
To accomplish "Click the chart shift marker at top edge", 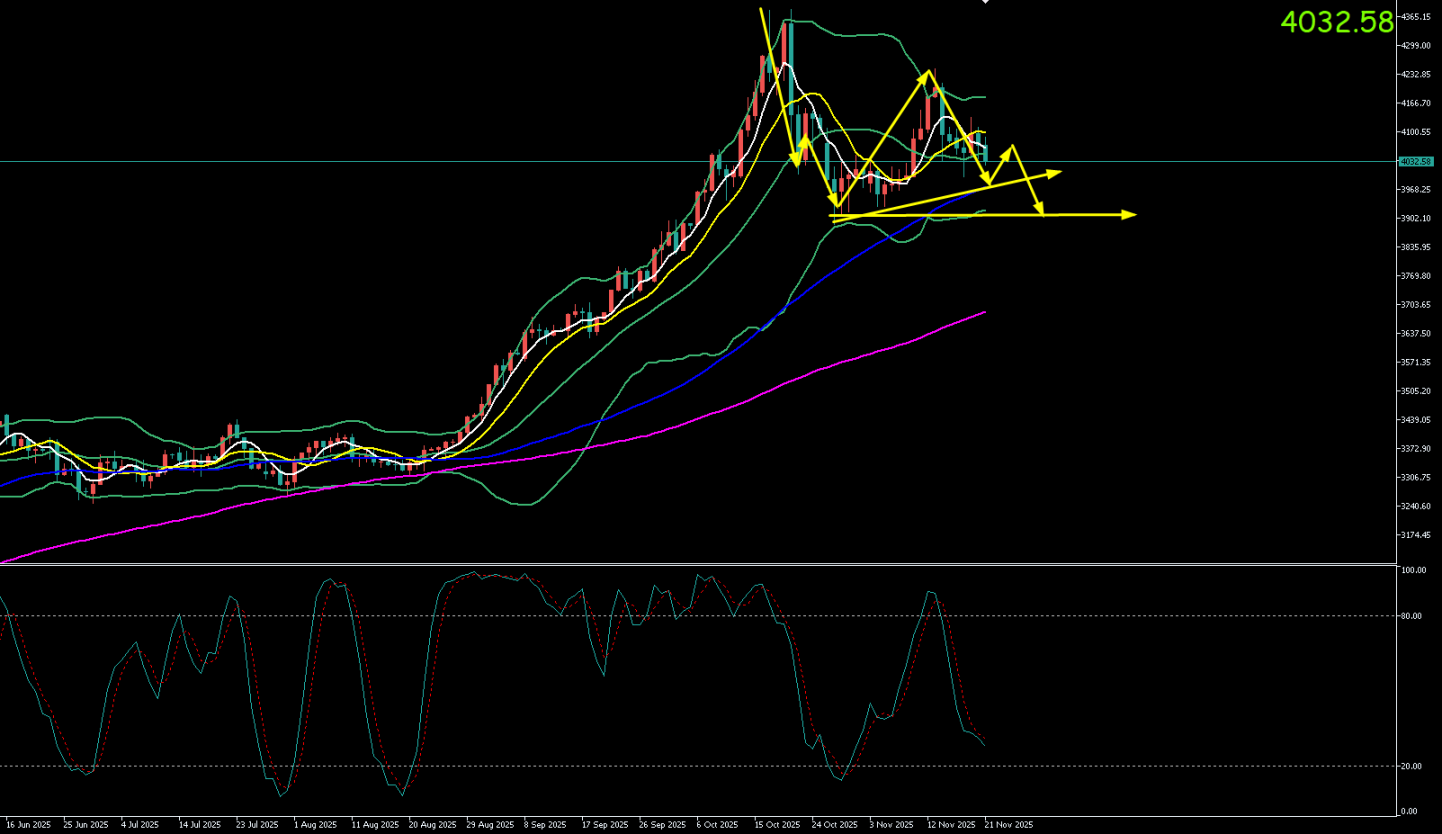I will (985, 2).
